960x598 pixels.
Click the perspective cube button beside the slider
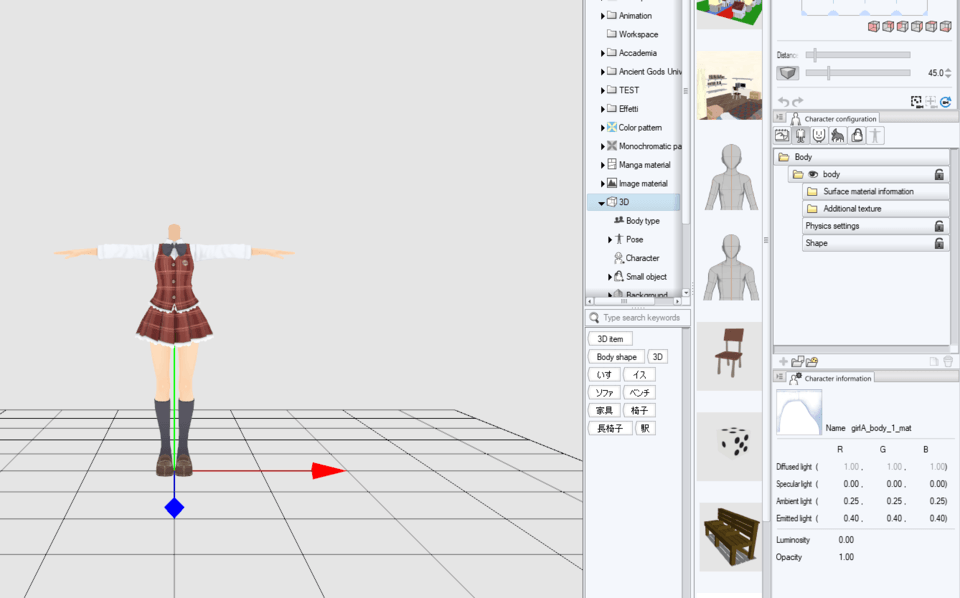coord(788,73)
